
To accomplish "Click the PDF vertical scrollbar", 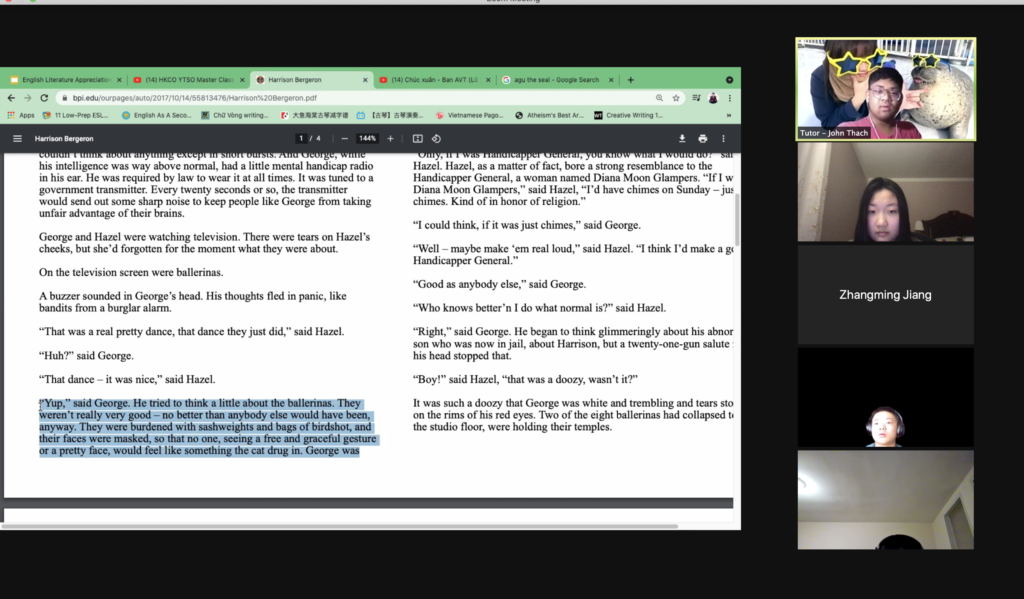I will click(737, 219).
